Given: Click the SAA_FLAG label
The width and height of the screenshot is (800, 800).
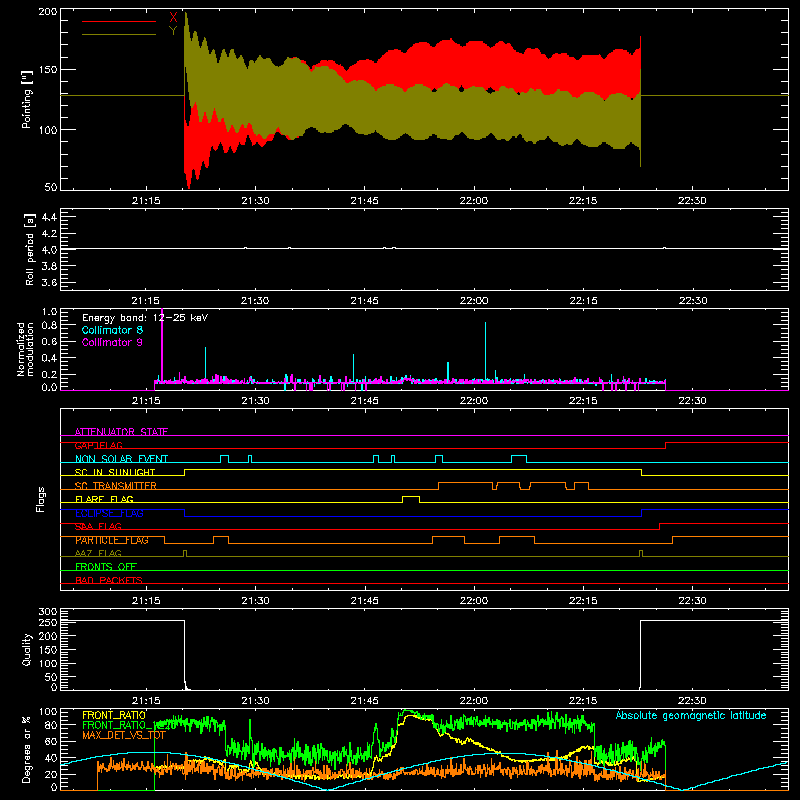Looking at the screenshot, I should pyautogui.click(x=98, y=526).
